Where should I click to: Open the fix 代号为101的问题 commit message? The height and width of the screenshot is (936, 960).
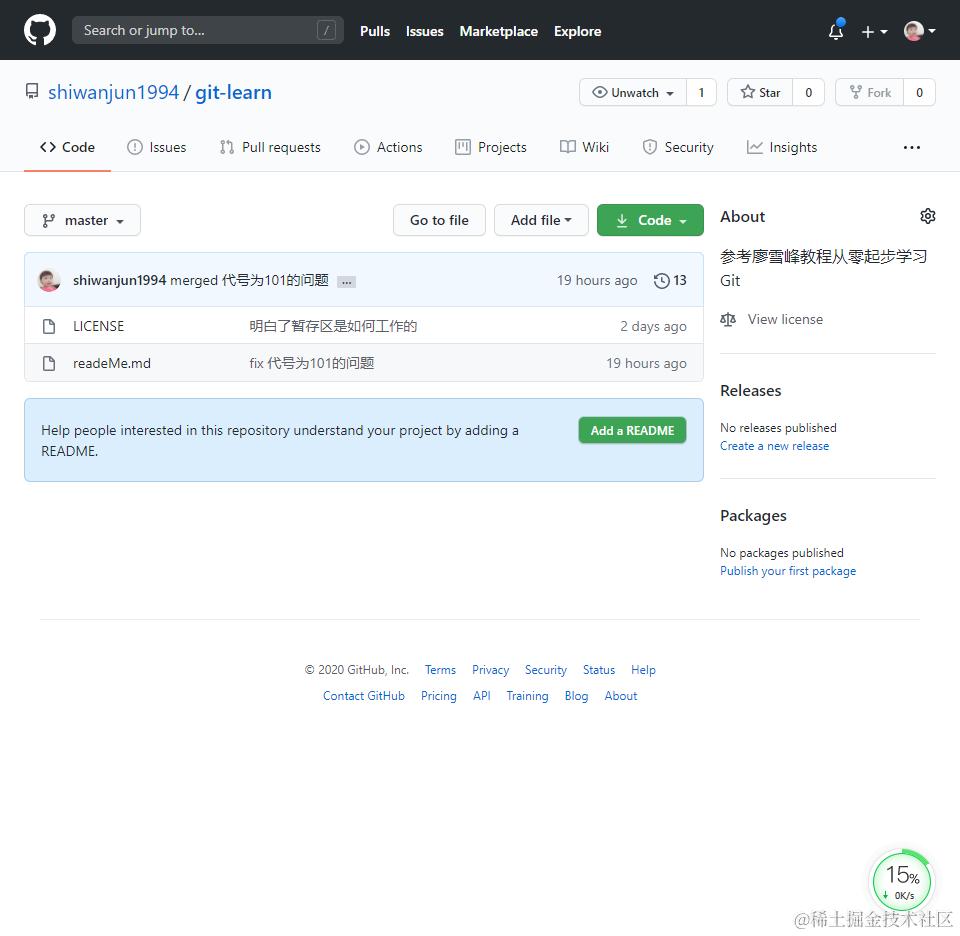(312, 364)
